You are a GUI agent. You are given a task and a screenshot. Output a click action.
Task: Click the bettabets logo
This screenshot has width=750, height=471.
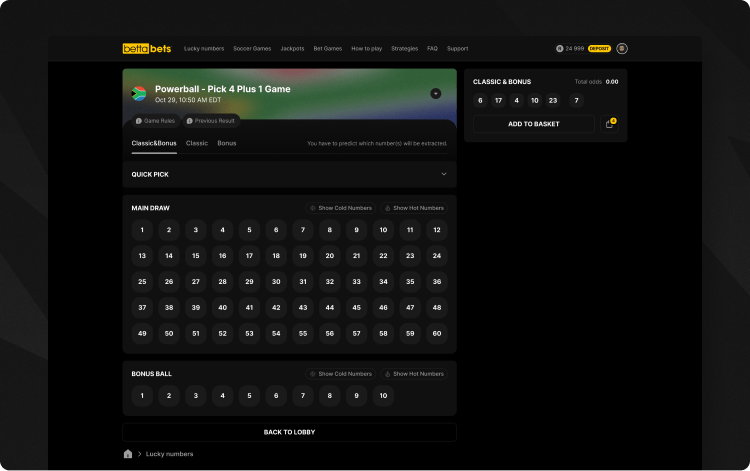tap(146, 48)
